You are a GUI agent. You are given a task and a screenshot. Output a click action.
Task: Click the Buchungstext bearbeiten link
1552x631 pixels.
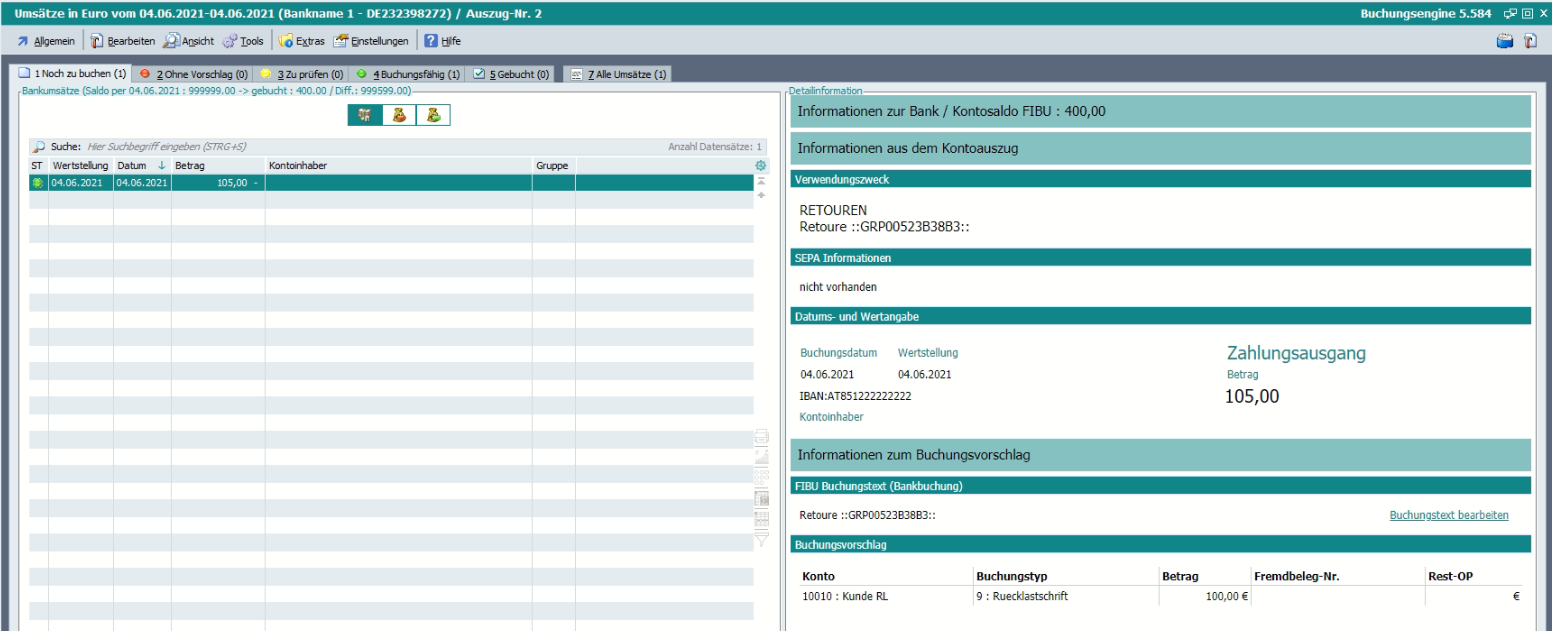tap(1449, 515)
